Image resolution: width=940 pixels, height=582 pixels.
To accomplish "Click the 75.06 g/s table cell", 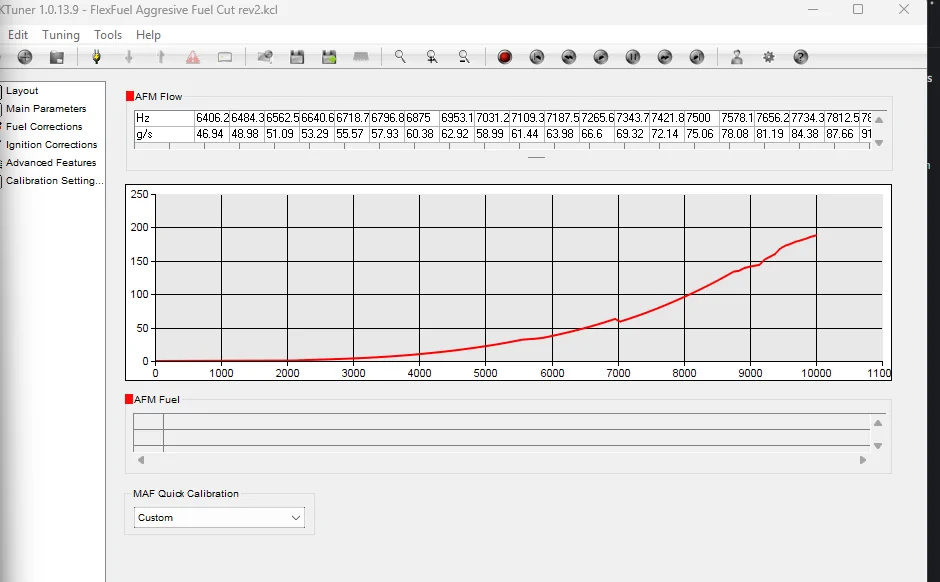I will (702, 134).
